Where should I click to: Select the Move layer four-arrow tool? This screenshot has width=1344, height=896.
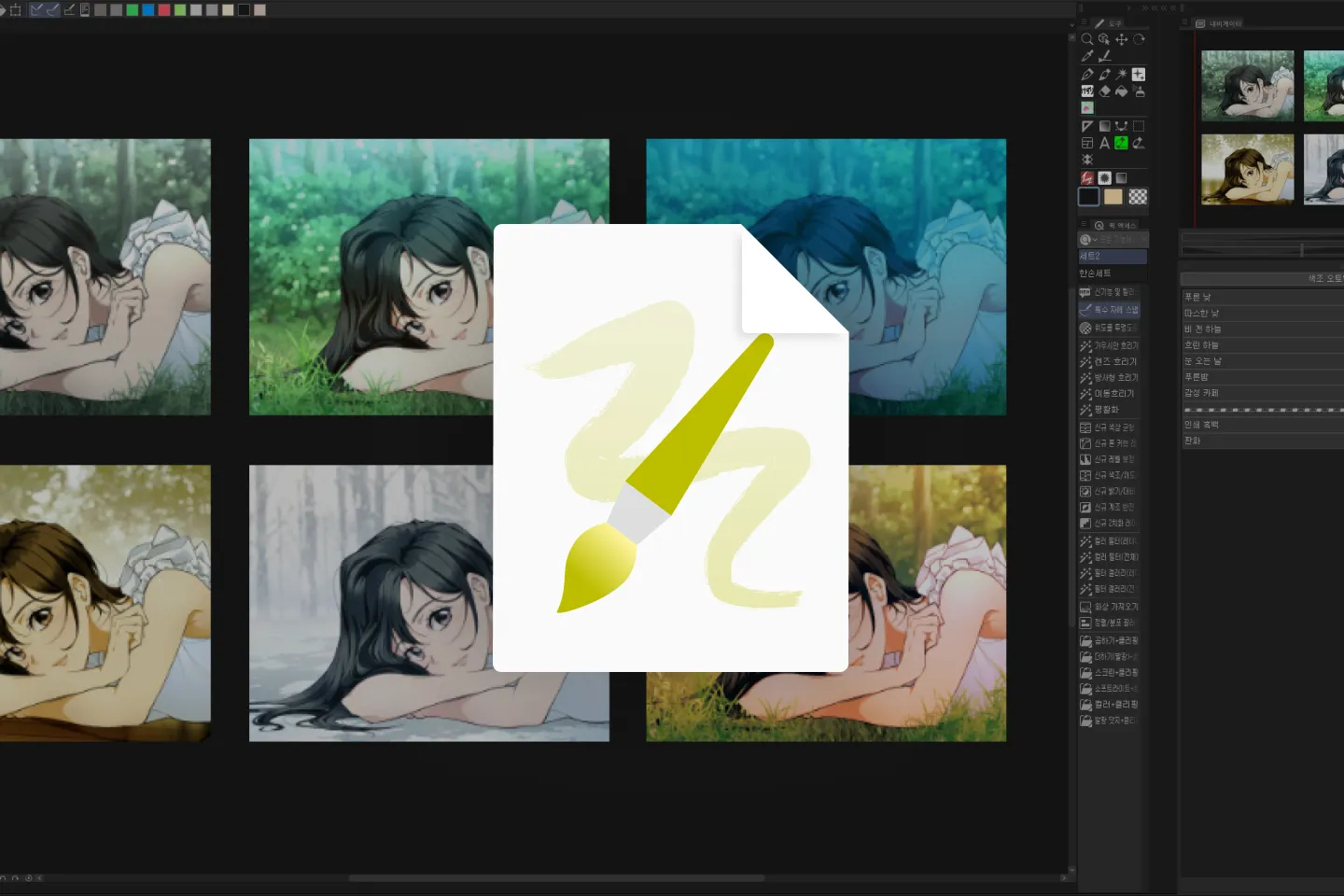[1121, 39]
